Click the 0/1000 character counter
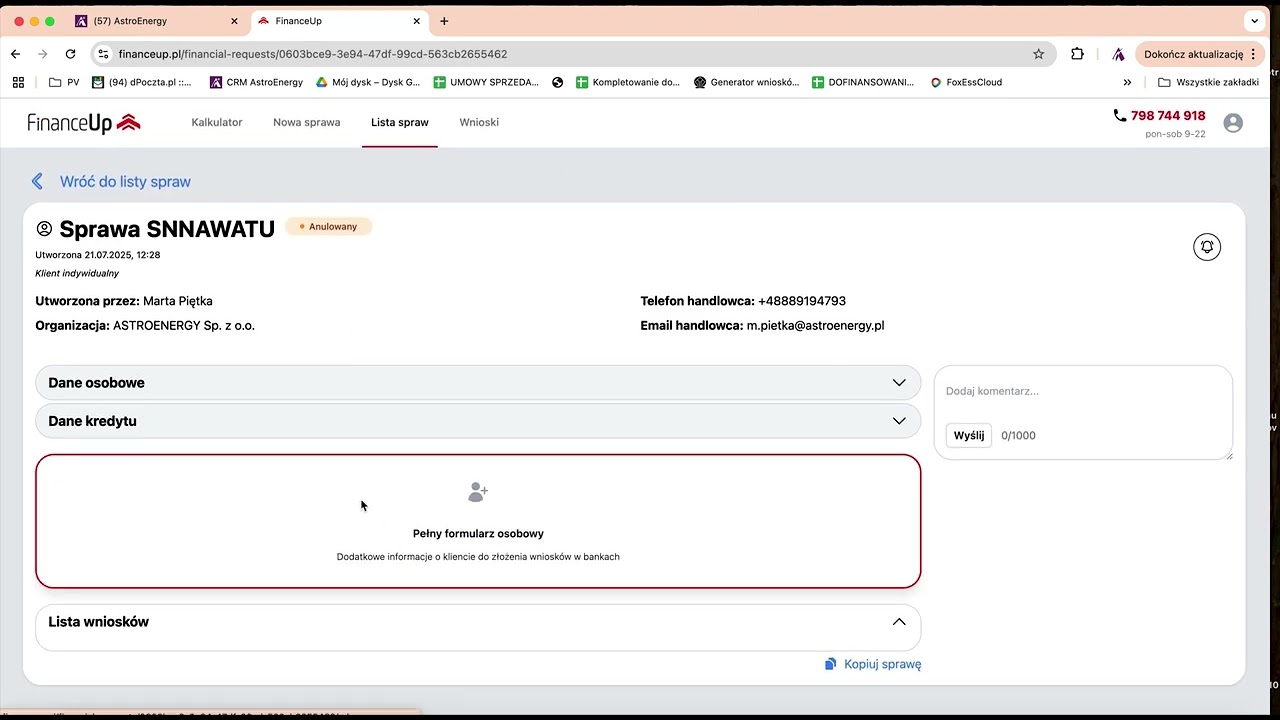Image resolution: width=1280 pixels, height=720 pixels. coord(1018,436)
